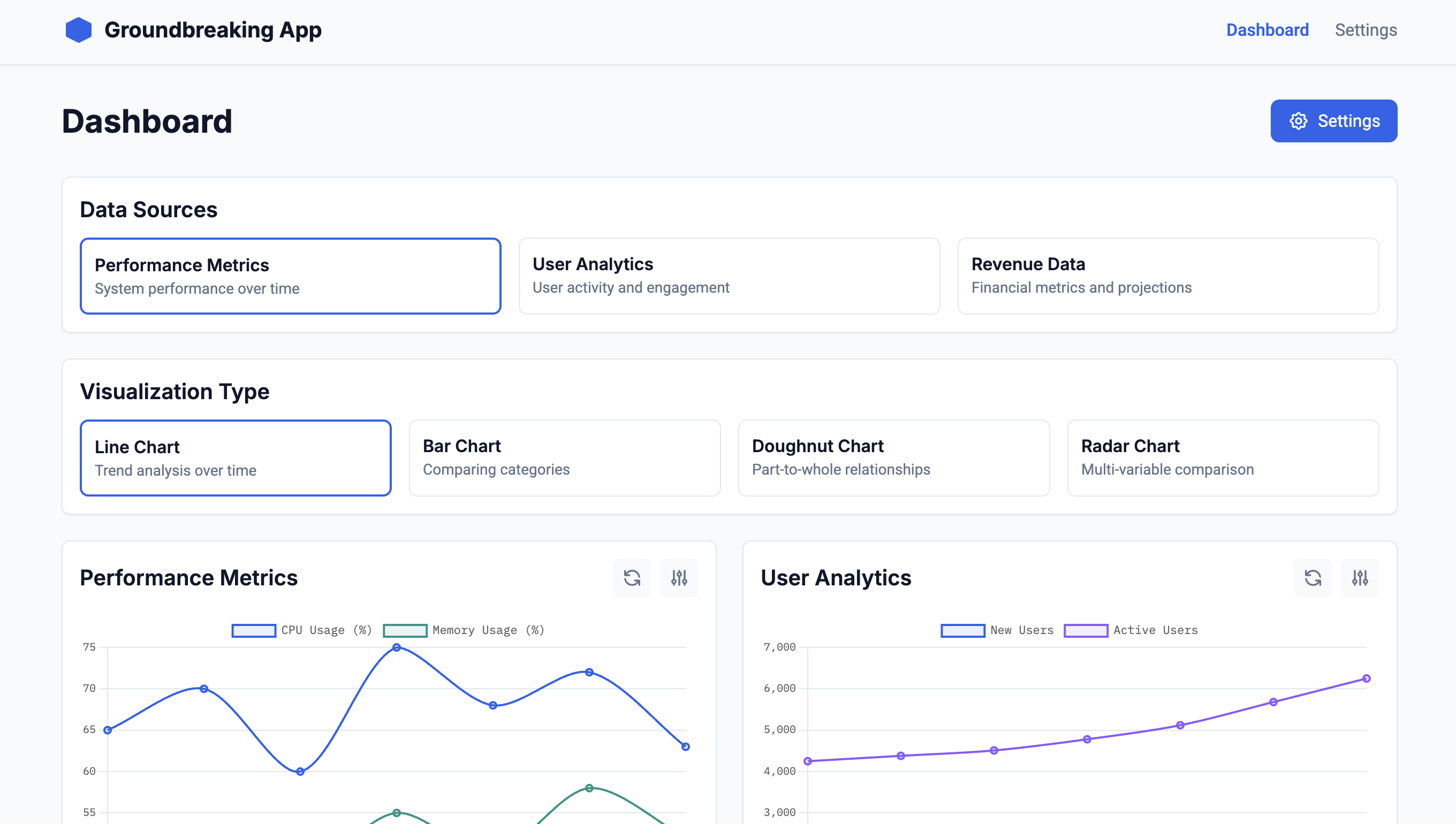Click the Visualization Type heading

click(175, 392)
